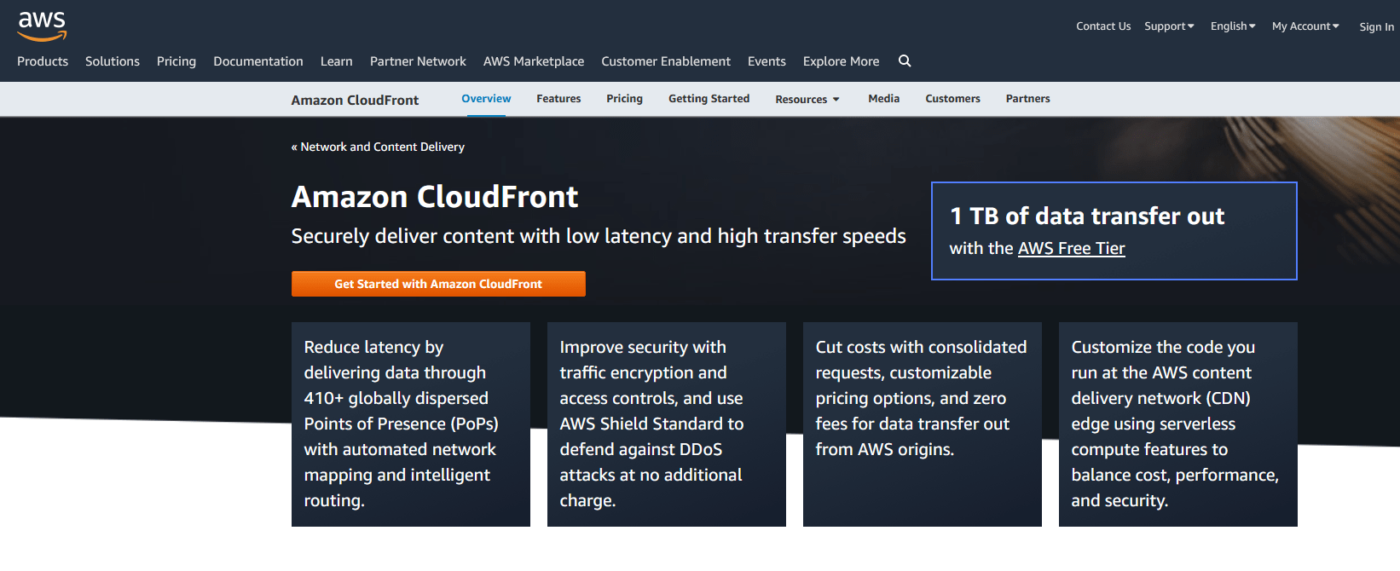Follow the AWS Free Tier link

tap(1071, 248)
